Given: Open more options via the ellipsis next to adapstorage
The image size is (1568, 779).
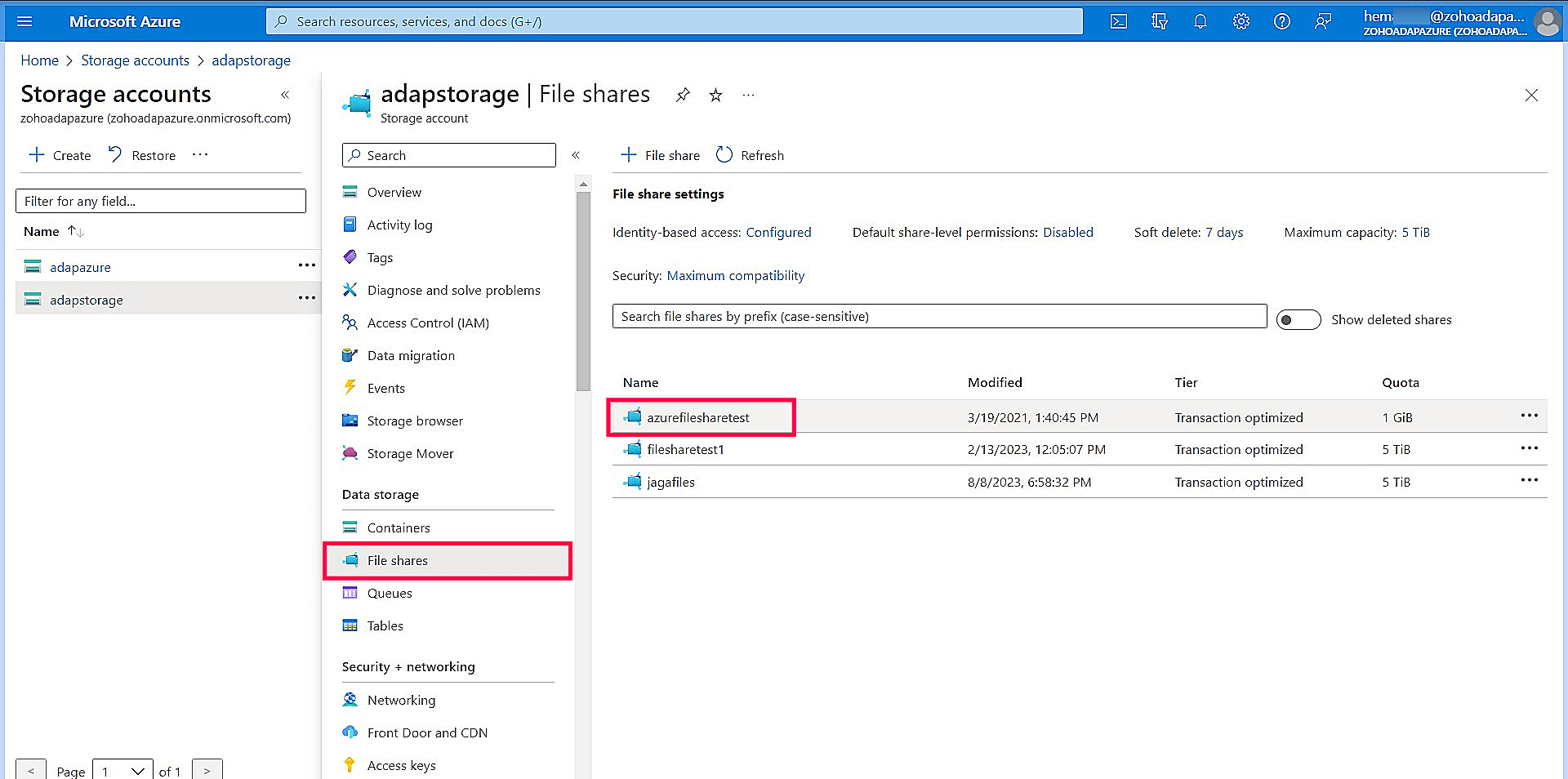Looking at the screenshot, I should coord(306,298).
